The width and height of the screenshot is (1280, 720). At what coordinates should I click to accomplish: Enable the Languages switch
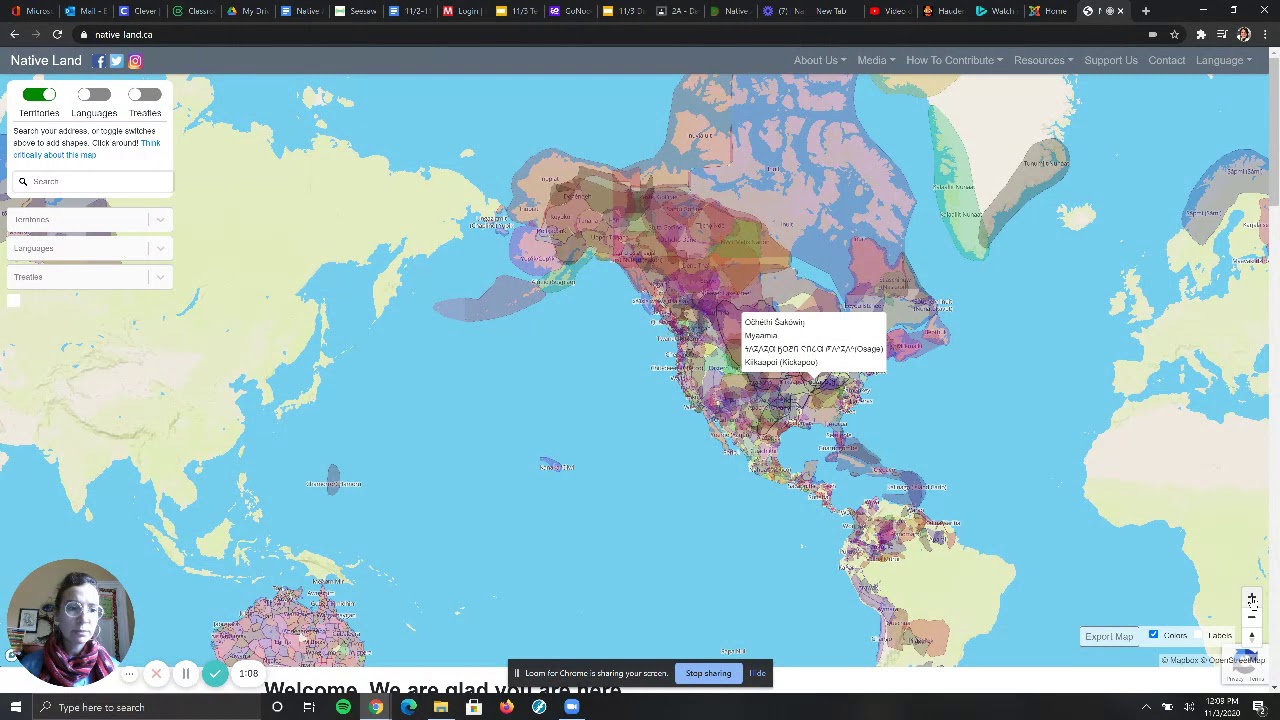[94, 94]
